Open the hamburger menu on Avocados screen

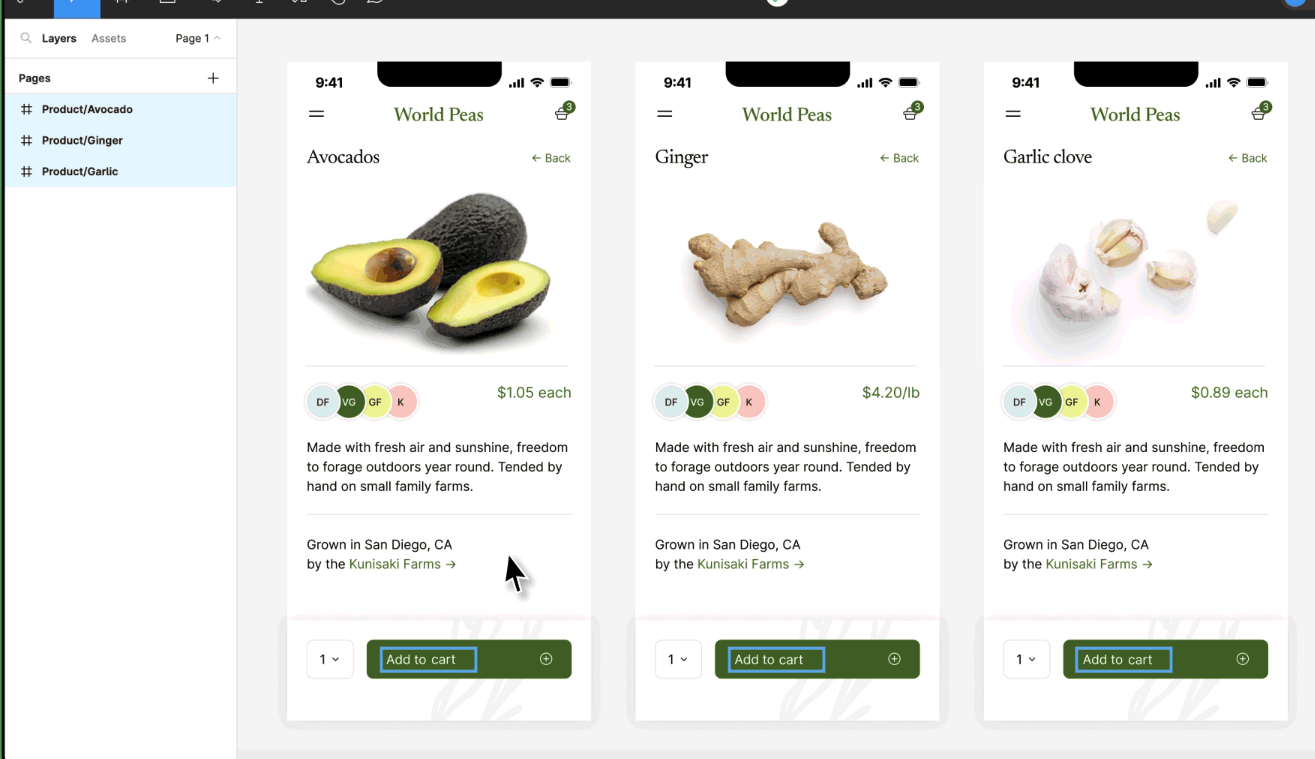[316, 114]
